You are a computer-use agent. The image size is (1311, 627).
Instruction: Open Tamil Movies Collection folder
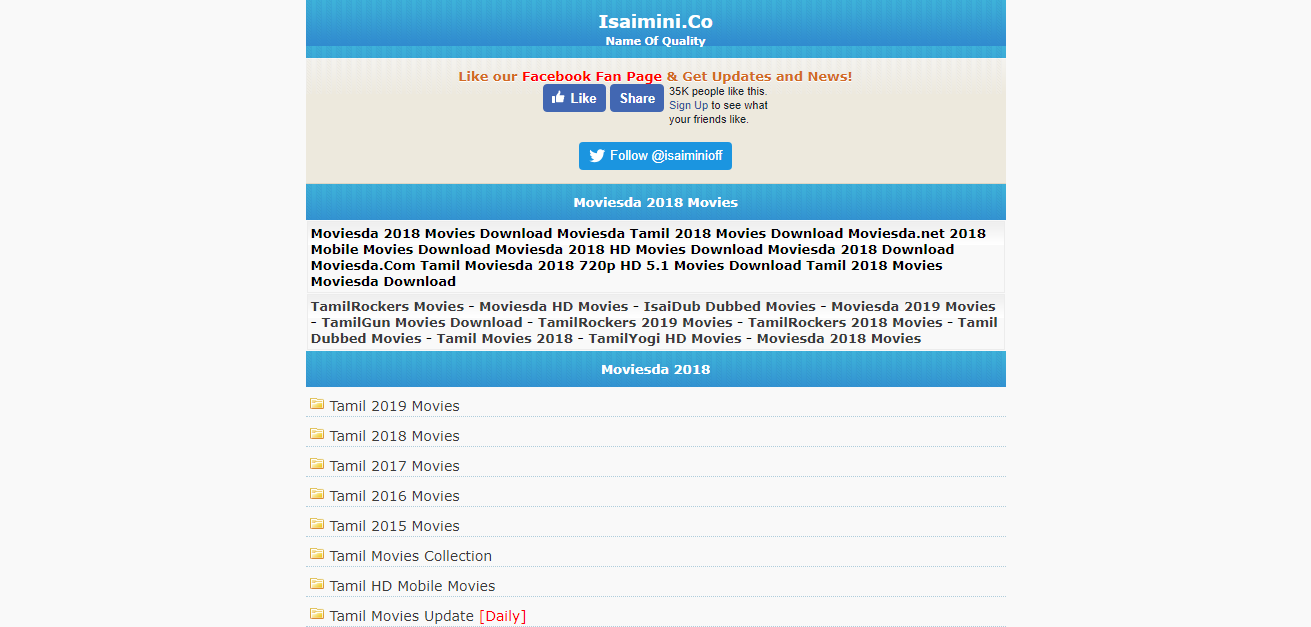pos(411,556)
